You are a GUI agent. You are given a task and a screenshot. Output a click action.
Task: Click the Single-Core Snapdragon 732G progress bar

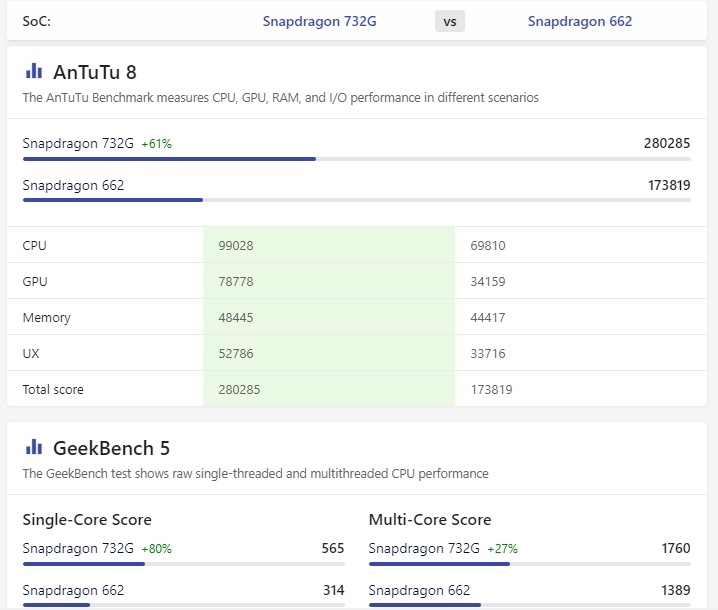click(184, 564)
